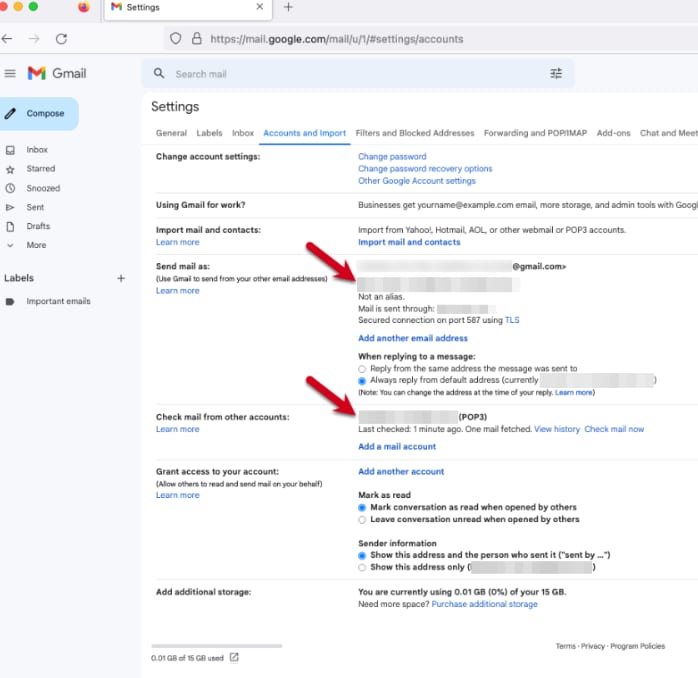Image resolution: width=698 pixels, height=678 pixels.
Task: Click the browser back arrow
Action: pyautogui.click(x=7, y=39)
